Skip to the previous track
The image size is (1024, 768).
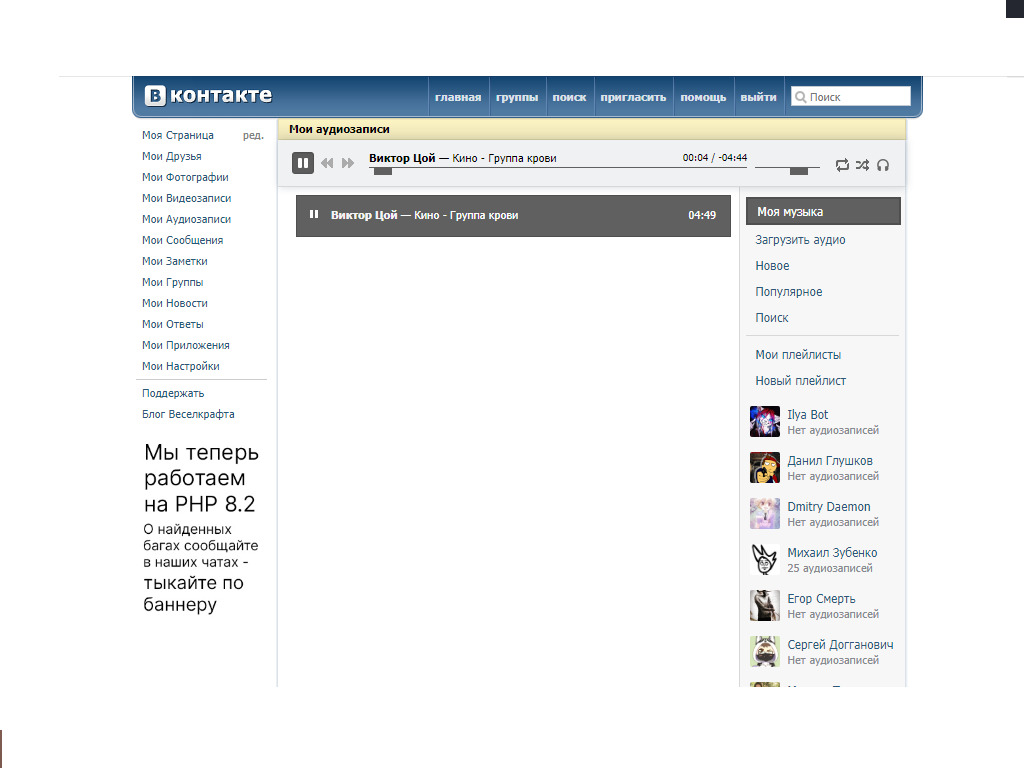click(x=327, y=163)
